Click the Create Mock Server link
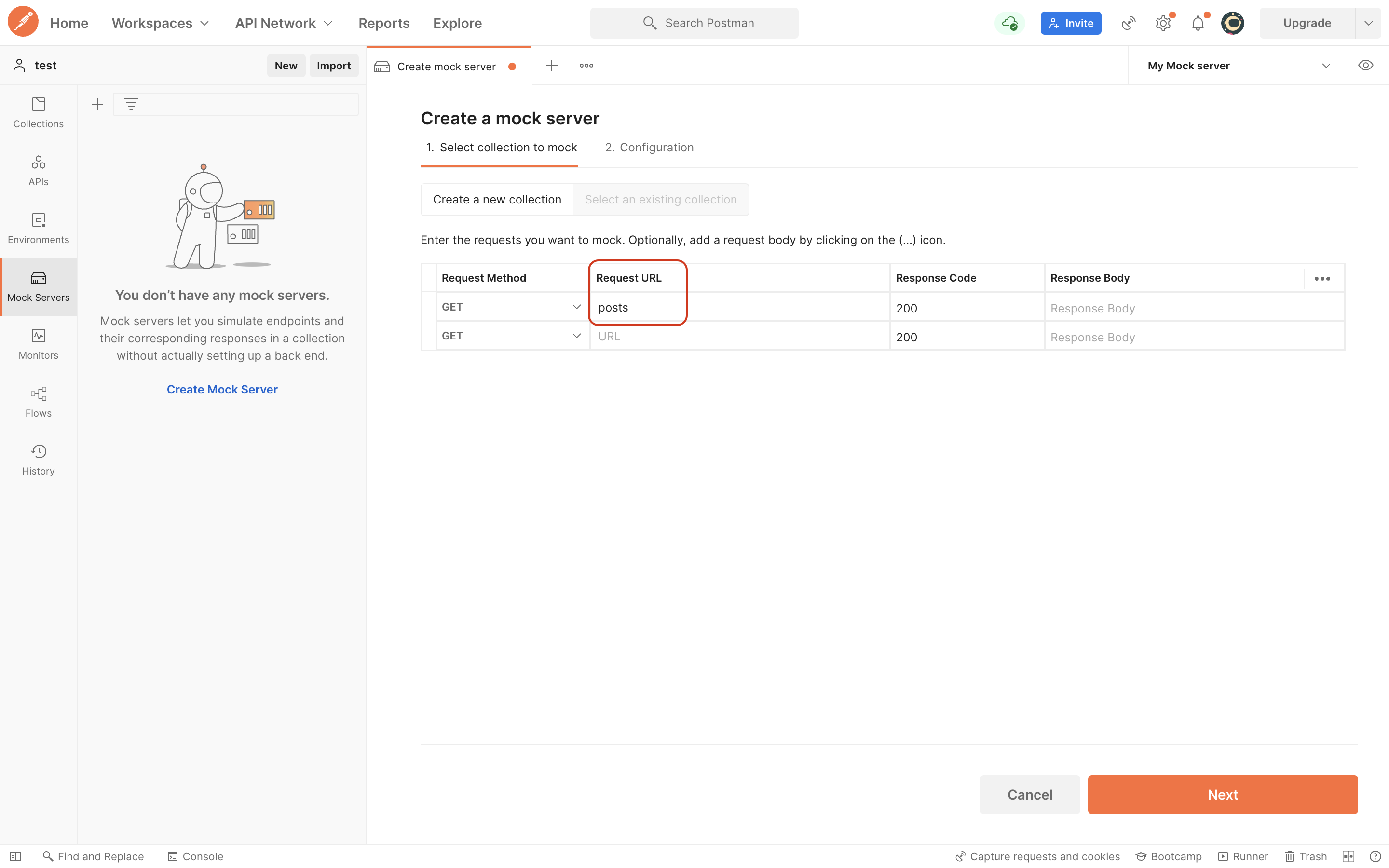This screenshot has height=868, width=1389. [222, 389]
